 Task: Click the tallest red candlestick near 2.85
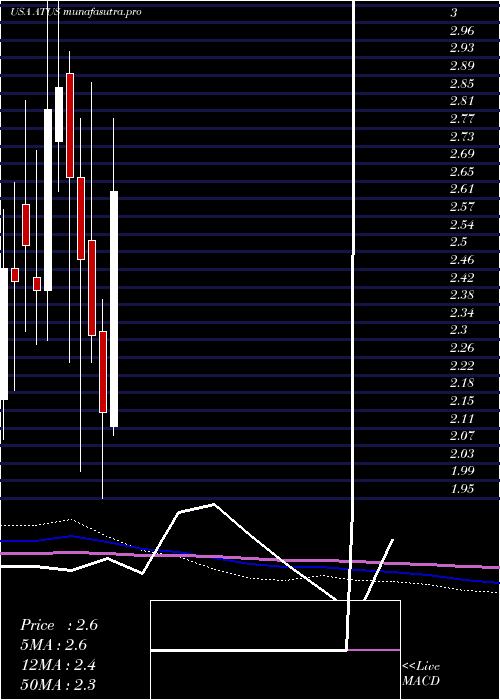(70, 125)
